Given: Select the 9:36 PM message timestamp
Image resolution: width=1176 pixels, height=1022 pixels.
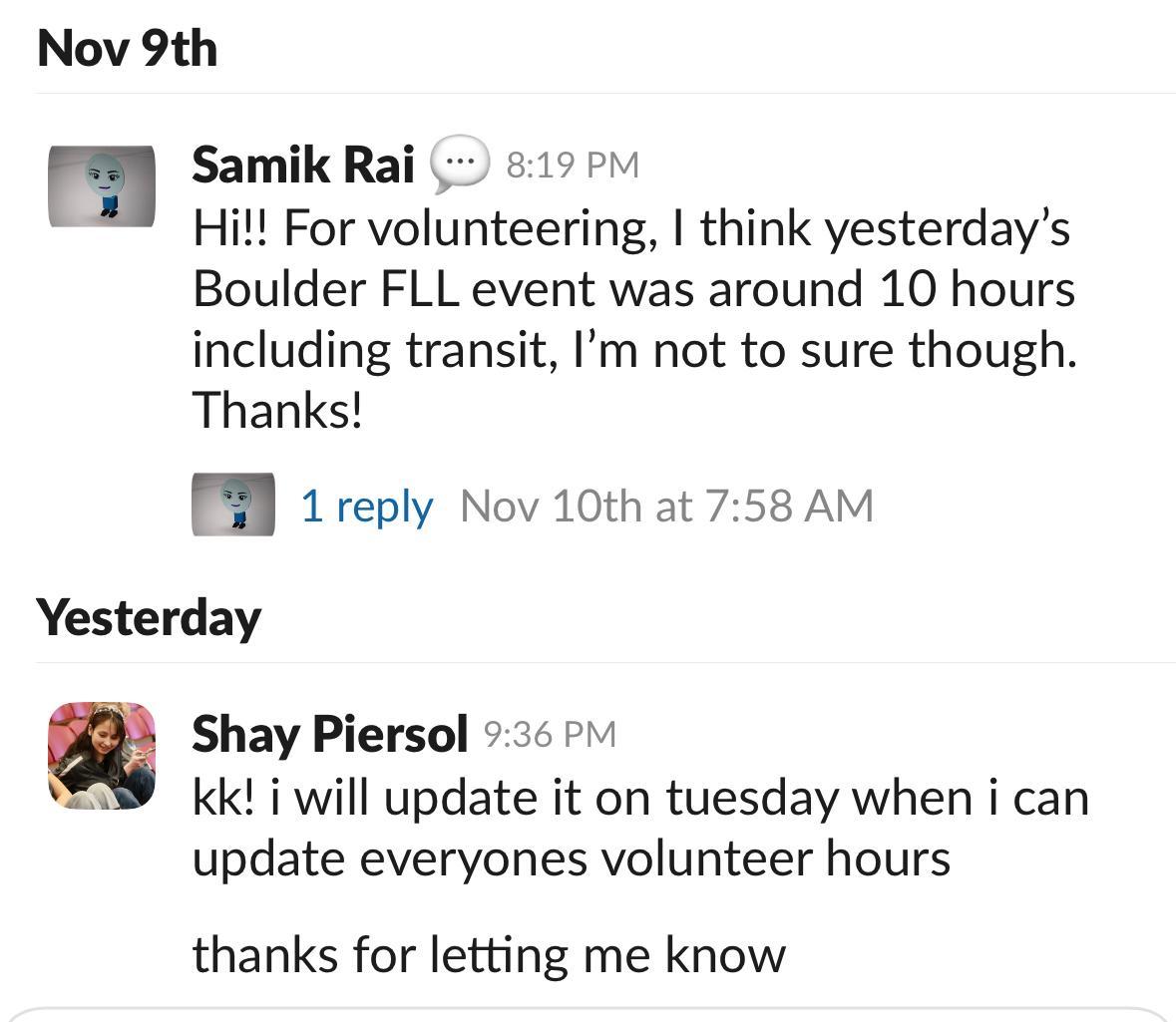Looking at the screenshot, I should point(550,735).
